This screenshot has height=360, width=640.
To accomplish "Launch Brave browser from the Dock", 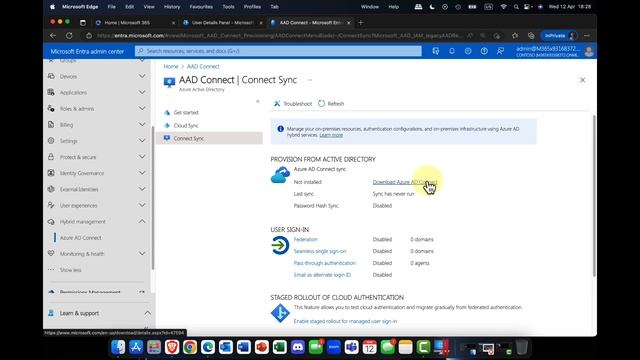I will [172, 347].
